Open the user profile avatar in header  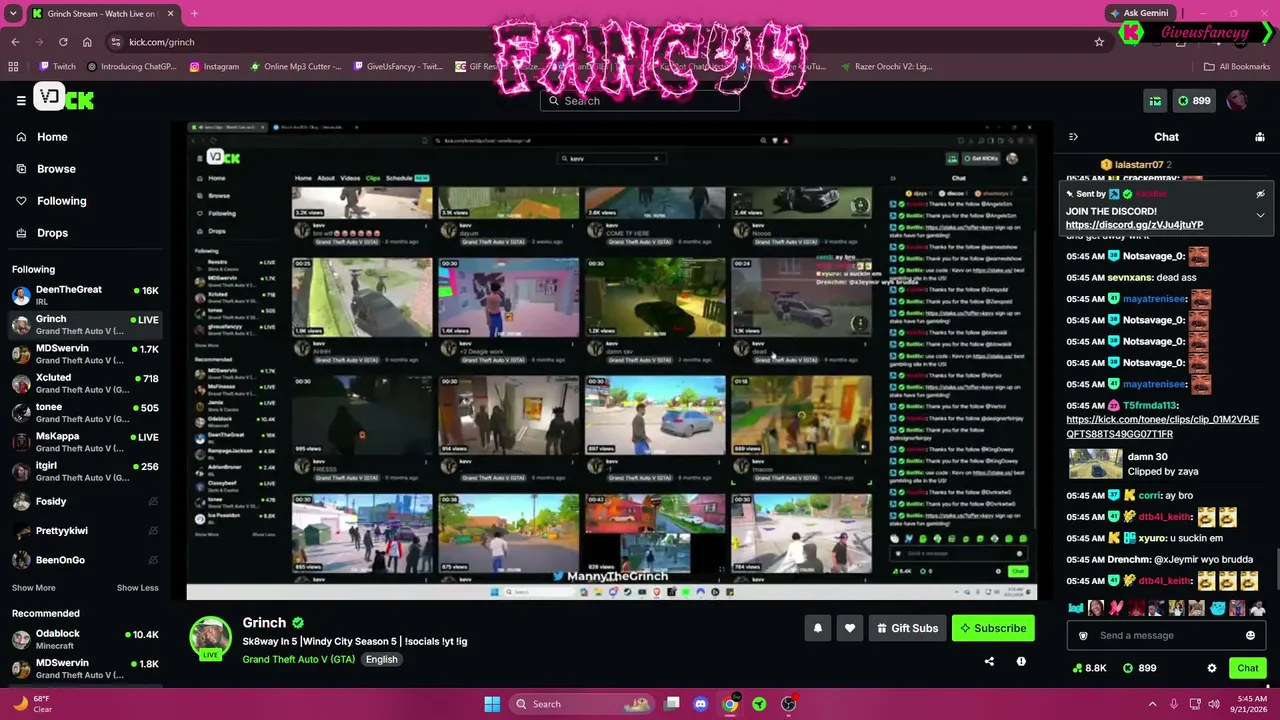coord(1237,101)
